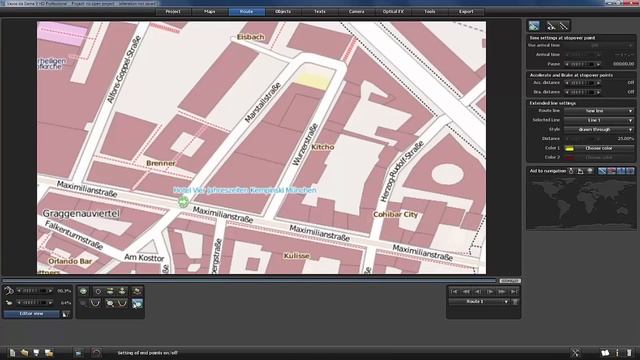Click the yellow Color 1 swatch

(x=569, y=149)
